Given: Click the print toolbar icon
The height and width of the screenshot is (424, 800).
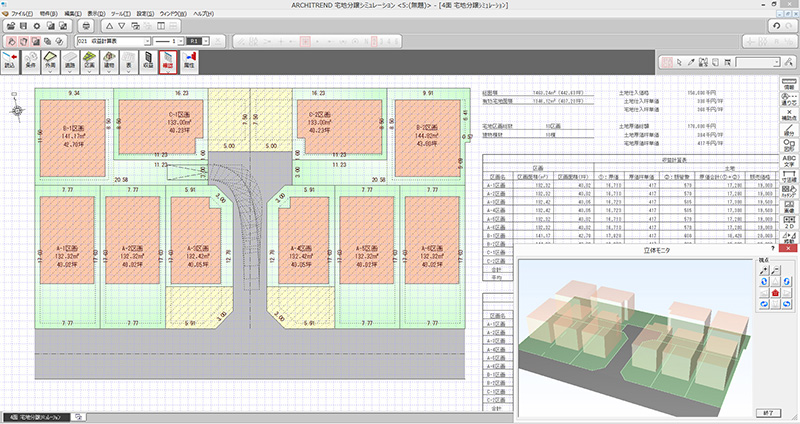Looking at the screenshot, I should (x=86, y=26).
